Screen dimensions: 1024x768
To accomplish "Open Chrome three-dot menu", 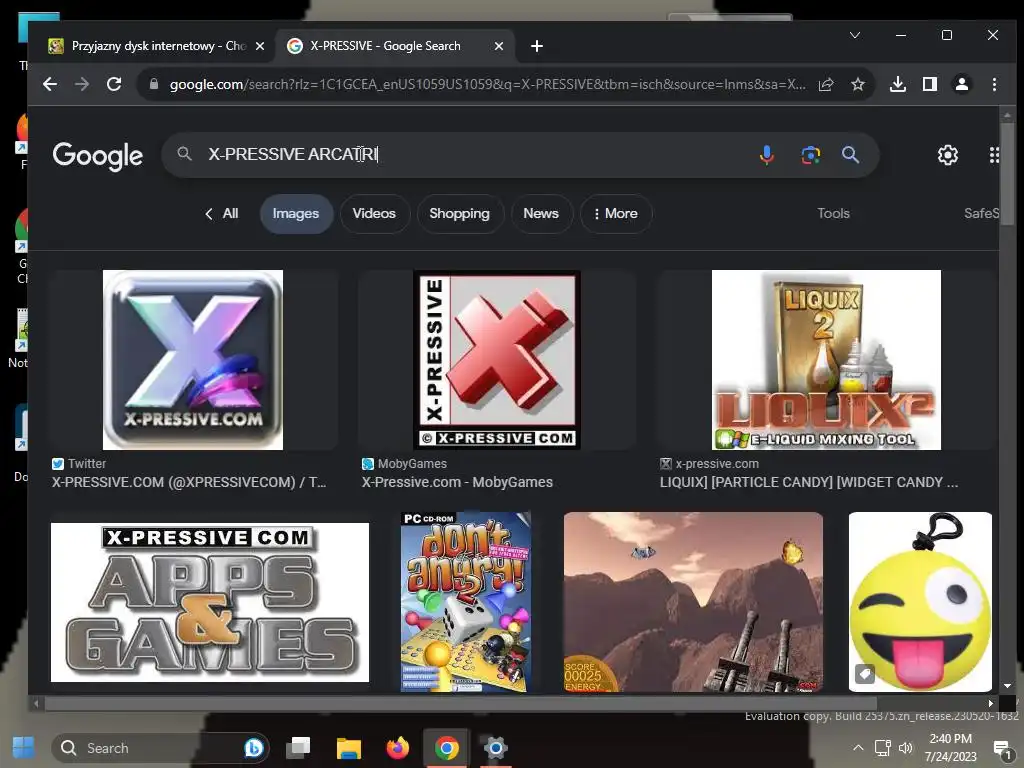I will (994, 84).
